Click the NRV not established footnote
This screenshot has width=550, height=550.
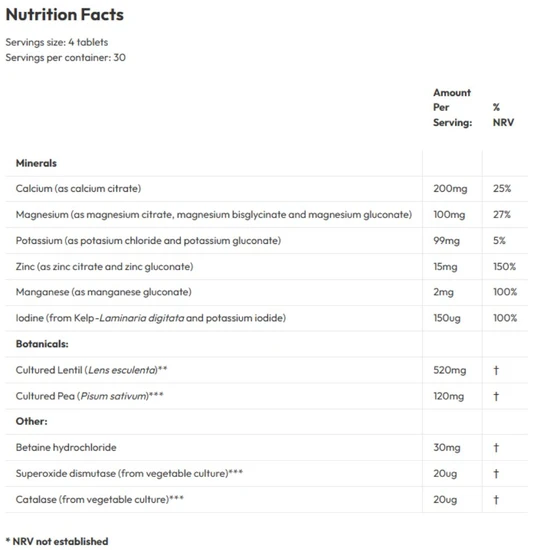tap(57, 541)
